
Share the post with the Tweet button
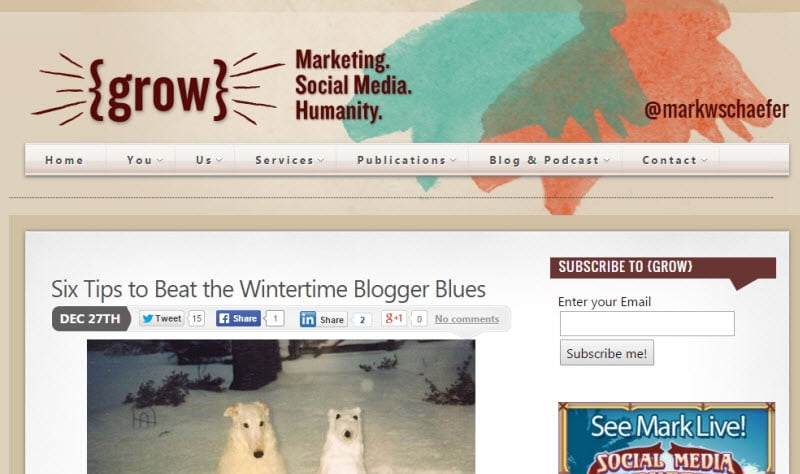pyautogui.click(x=161, y=318)
